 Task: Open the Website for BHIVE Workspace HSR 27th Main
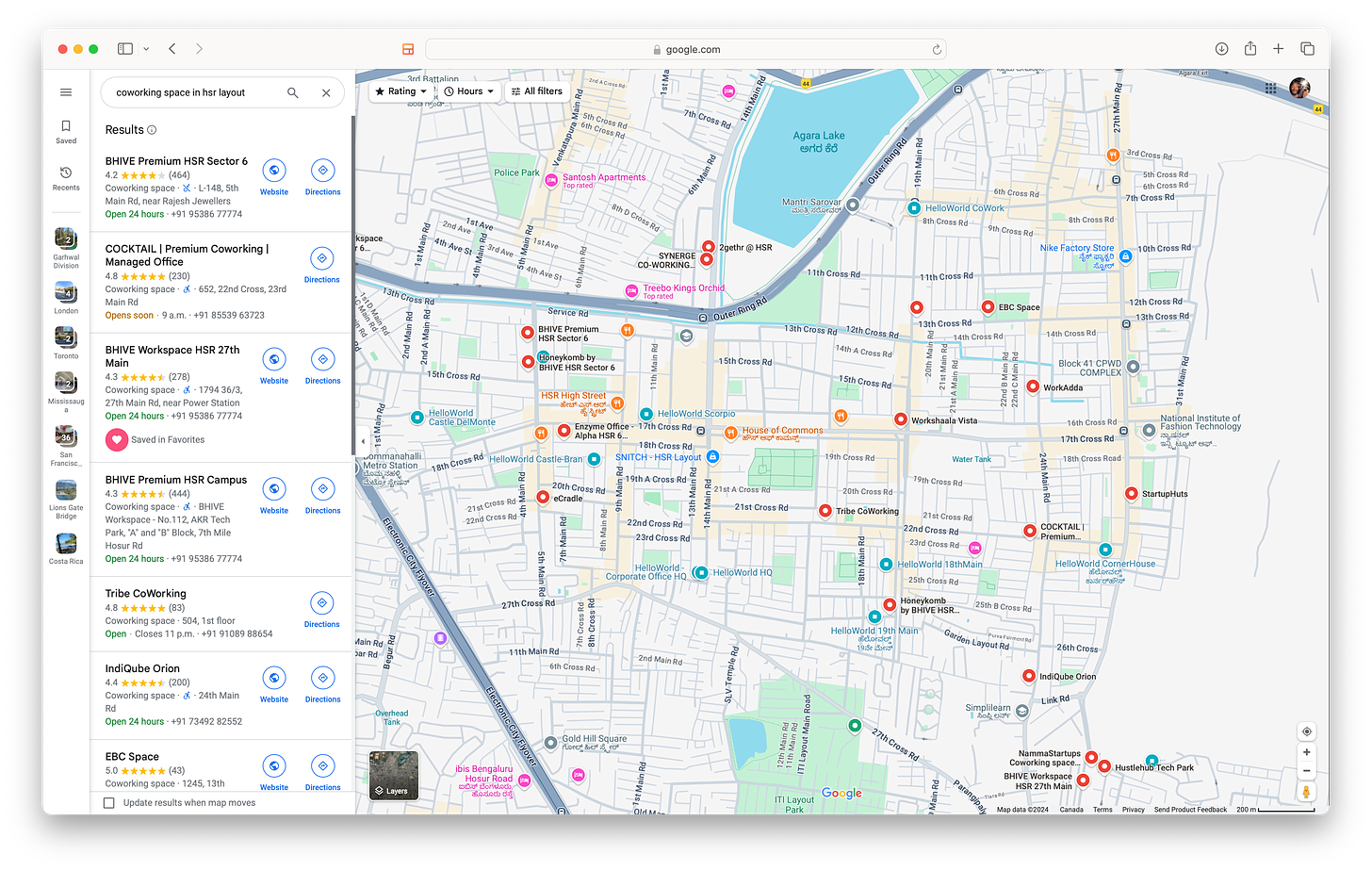coord(274,366)
